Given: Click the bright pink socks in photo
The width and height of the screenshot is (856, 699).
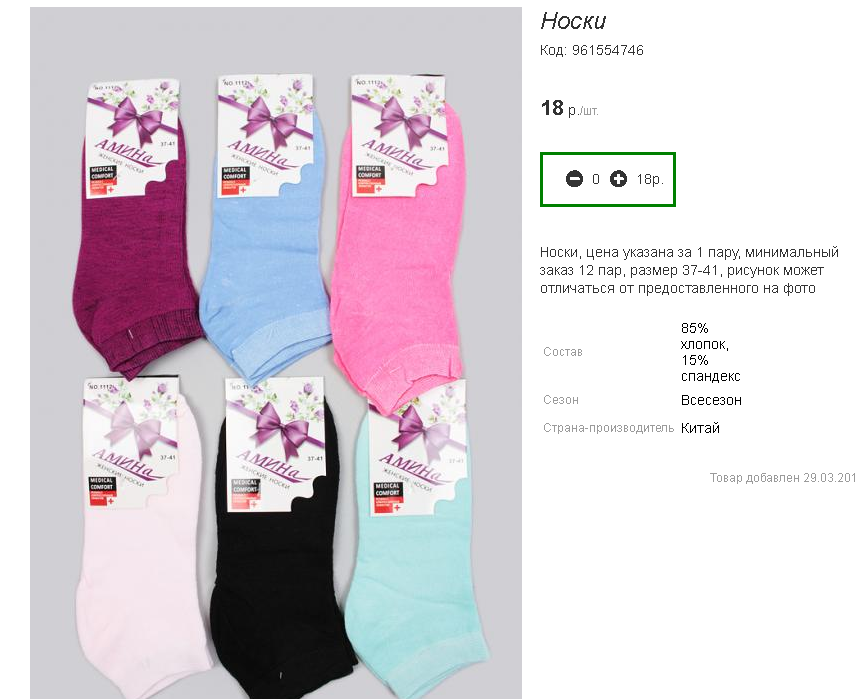Looking at the screenshot, I should (x=397, y=240).
